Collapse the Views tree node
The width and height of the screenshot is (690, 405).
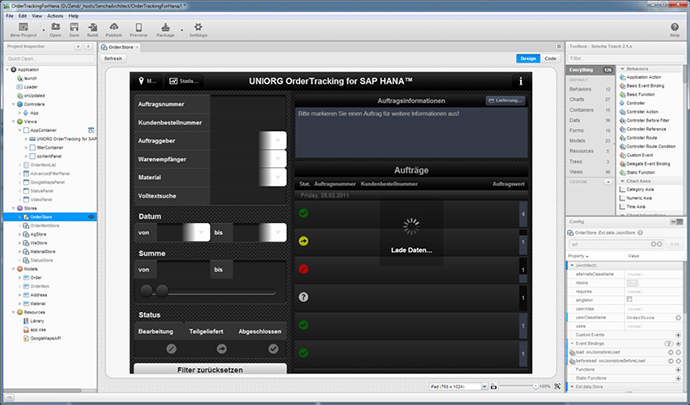(x=14, y=122)
